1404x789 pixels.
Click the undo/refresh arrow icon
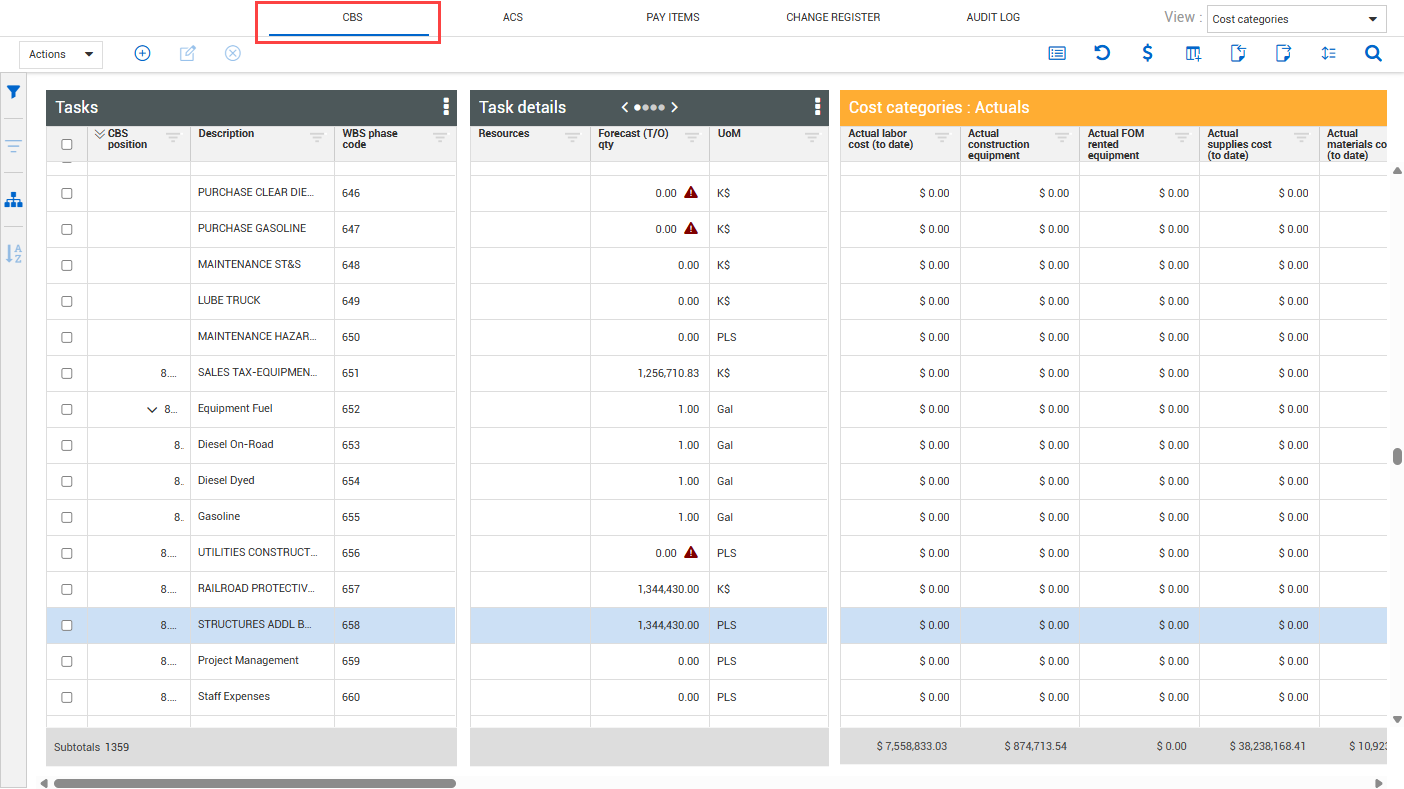click(1102, 54)
